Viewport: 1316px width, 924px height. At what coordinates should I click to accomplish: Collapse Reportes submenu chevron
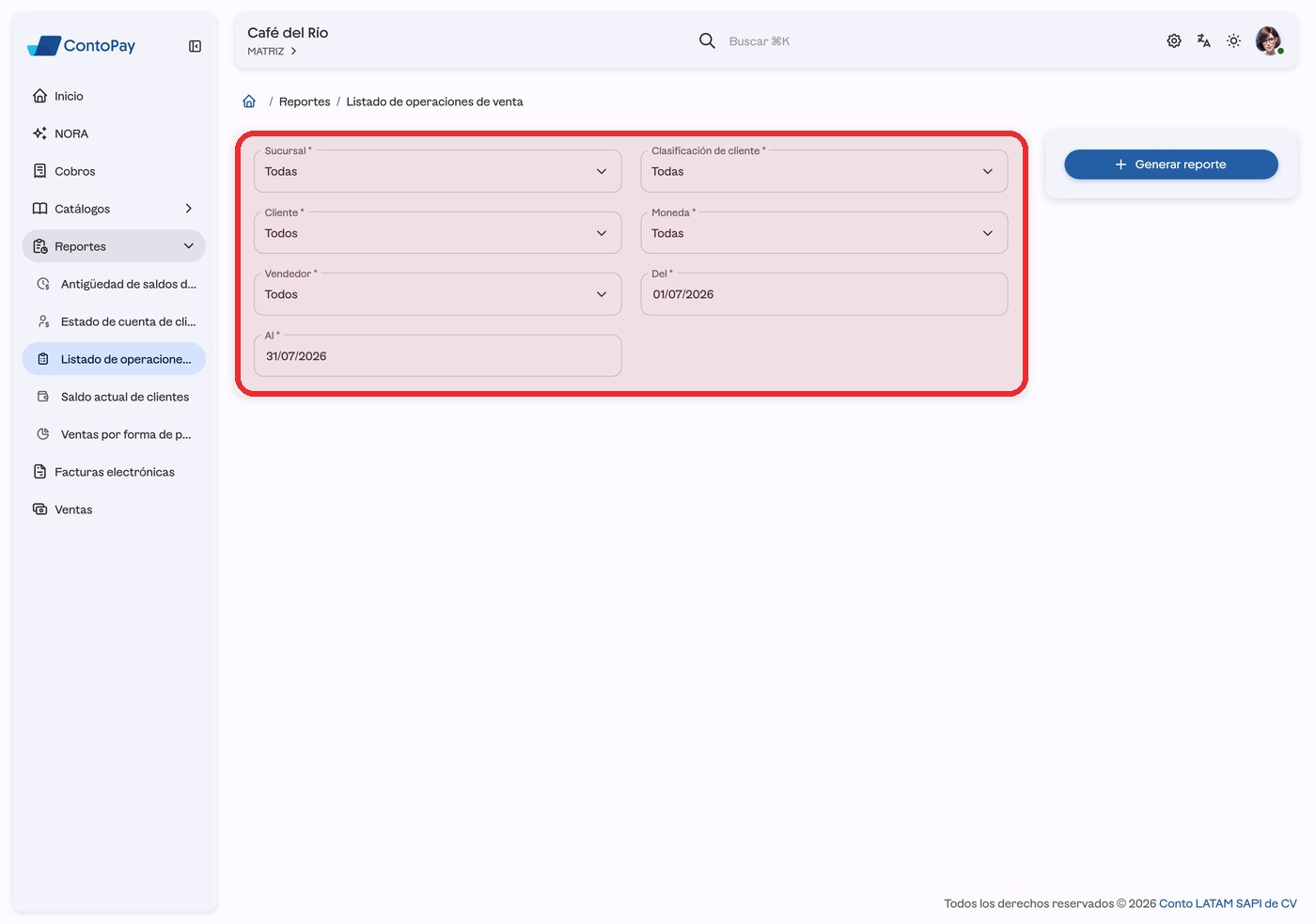189,246
